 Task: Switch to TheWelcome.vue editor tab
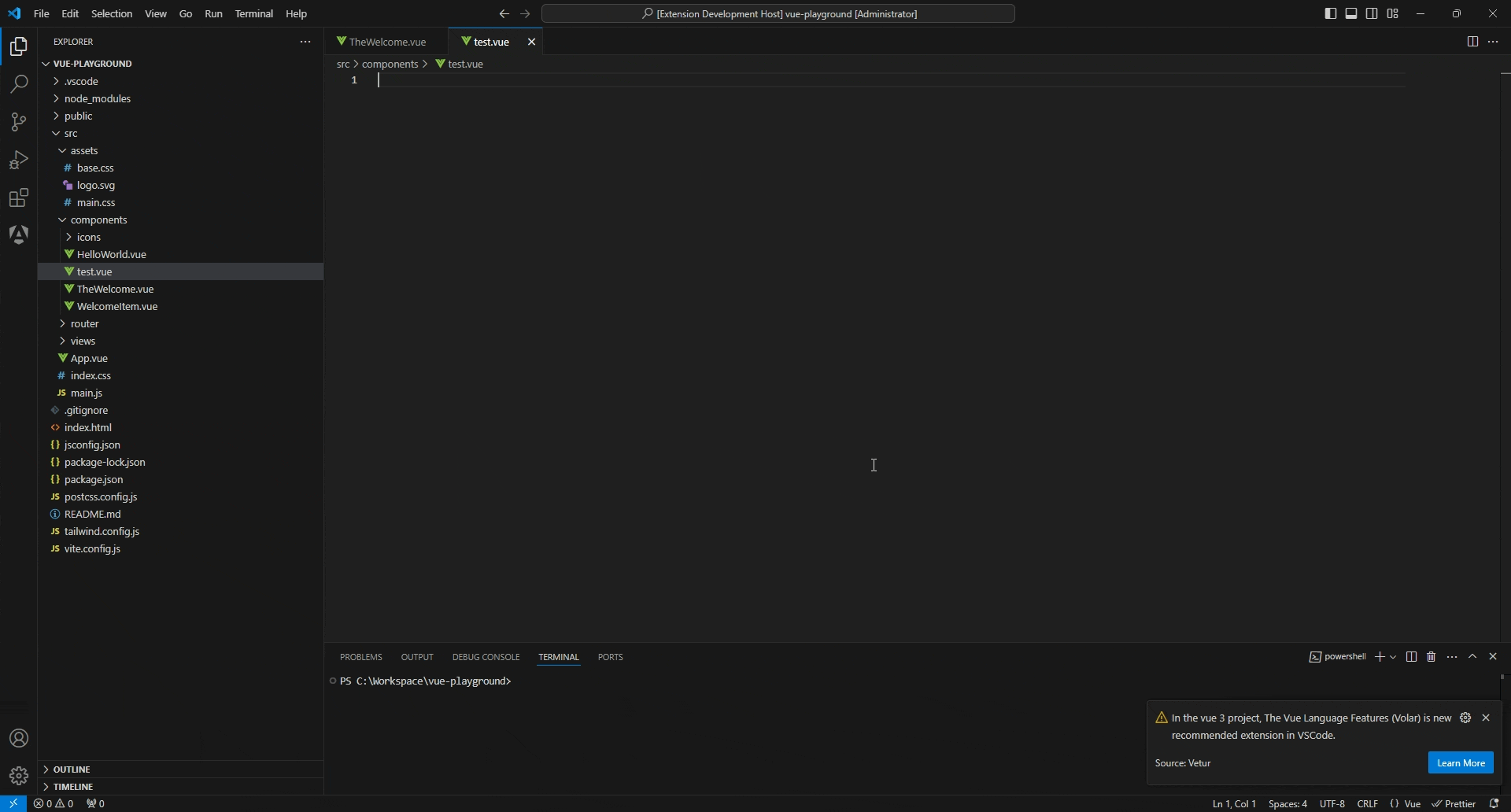coord(386,42)
